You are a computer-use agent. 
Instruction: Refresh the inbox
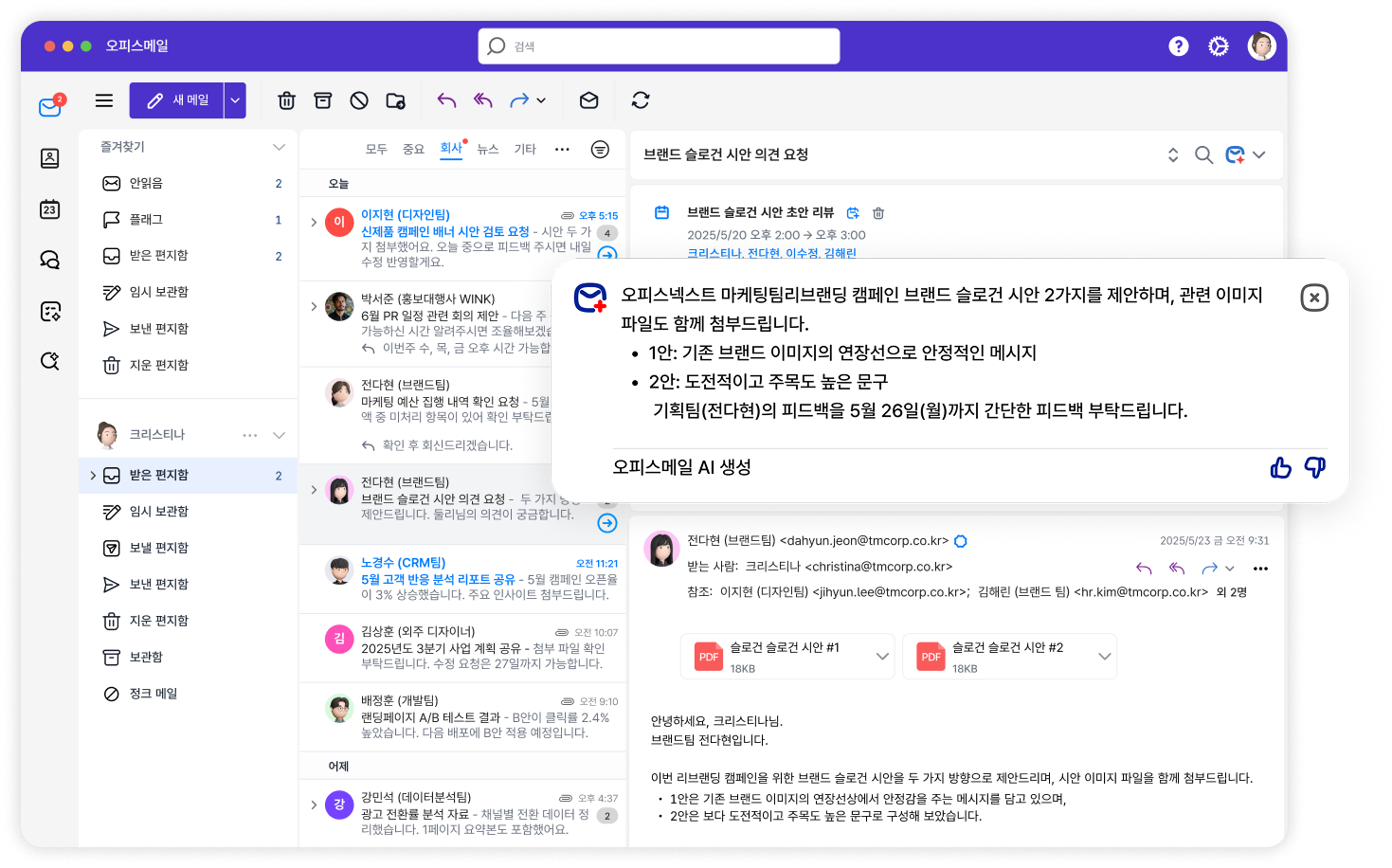pyautogui.click(x=641, y=99)
